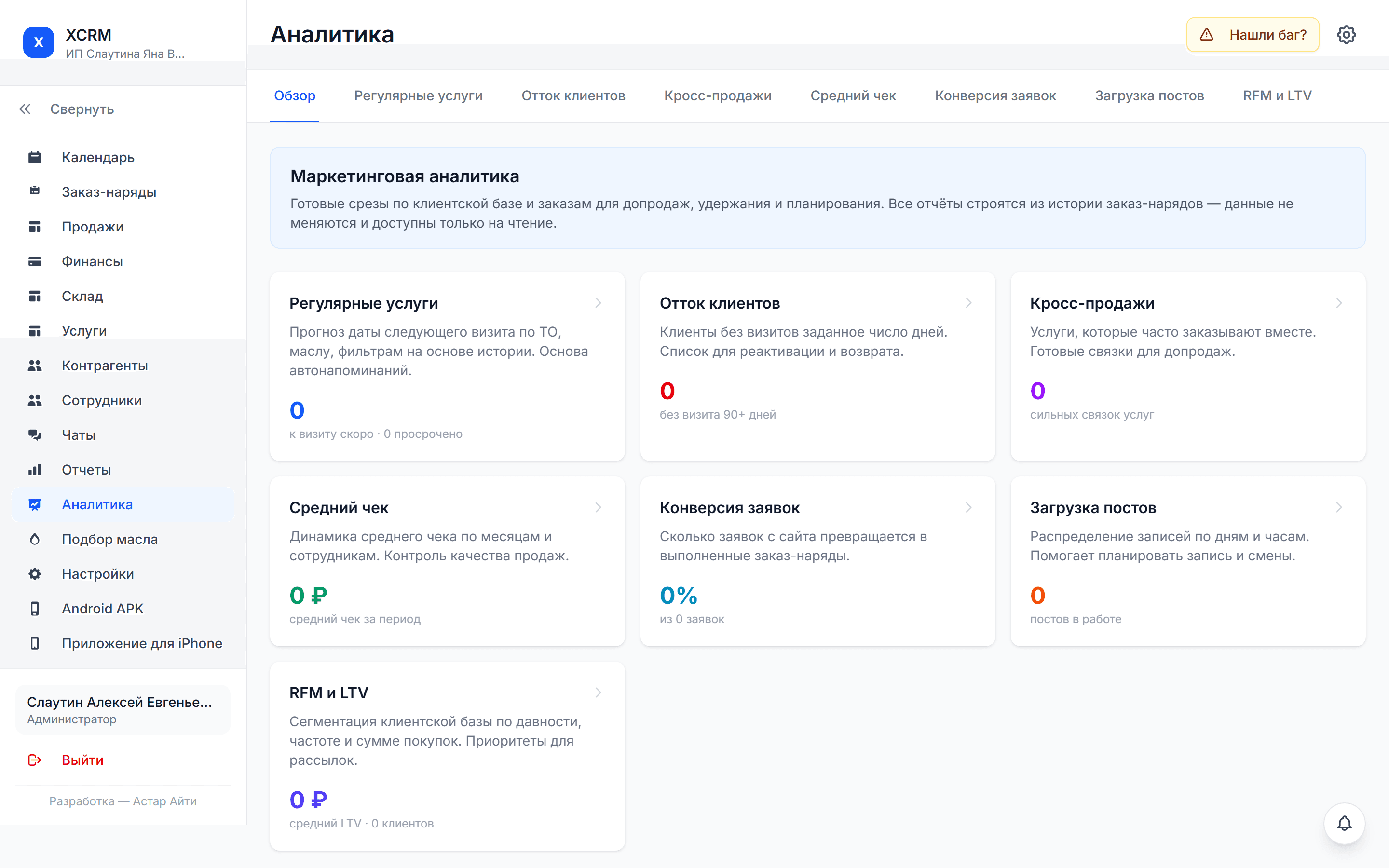1389x868 pixels.
Task: Click the Разработка — Астар Айти footer text
Action: (x=123, y=801)
